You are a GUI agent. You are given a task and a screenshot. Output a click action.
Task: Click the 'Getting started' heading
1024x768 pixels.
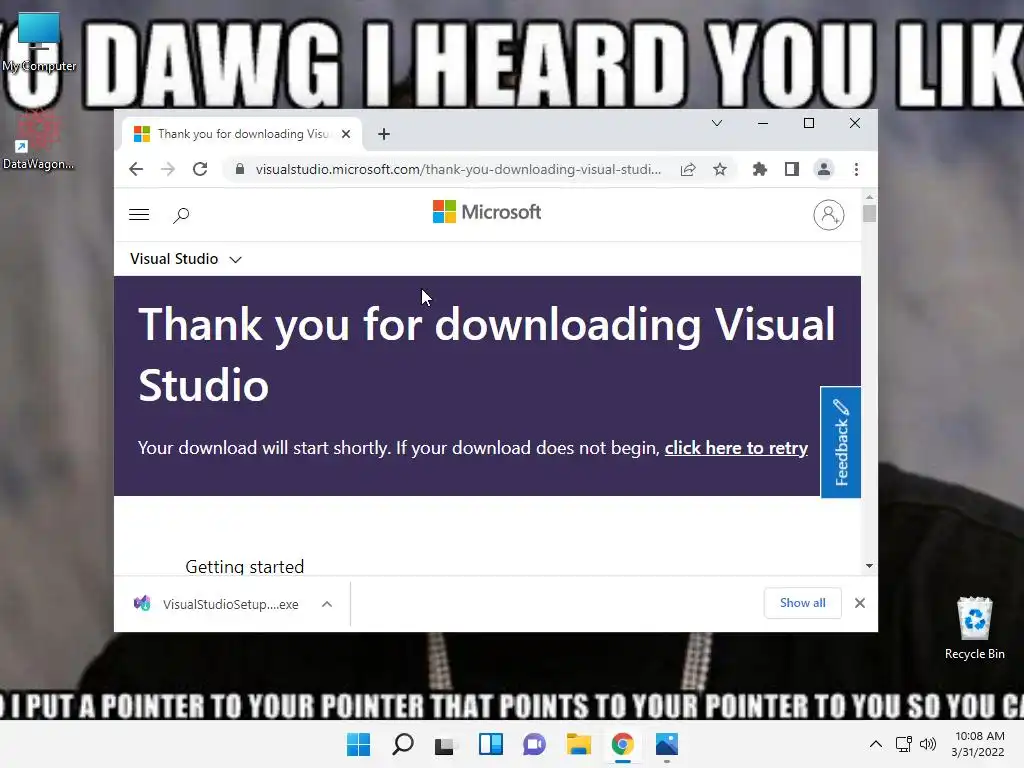click(245, 566)
